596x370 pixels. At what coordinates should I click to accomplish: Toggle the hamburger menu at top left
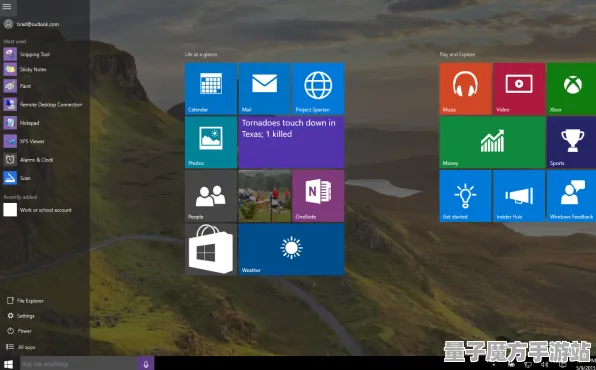[x=7, y=6]
